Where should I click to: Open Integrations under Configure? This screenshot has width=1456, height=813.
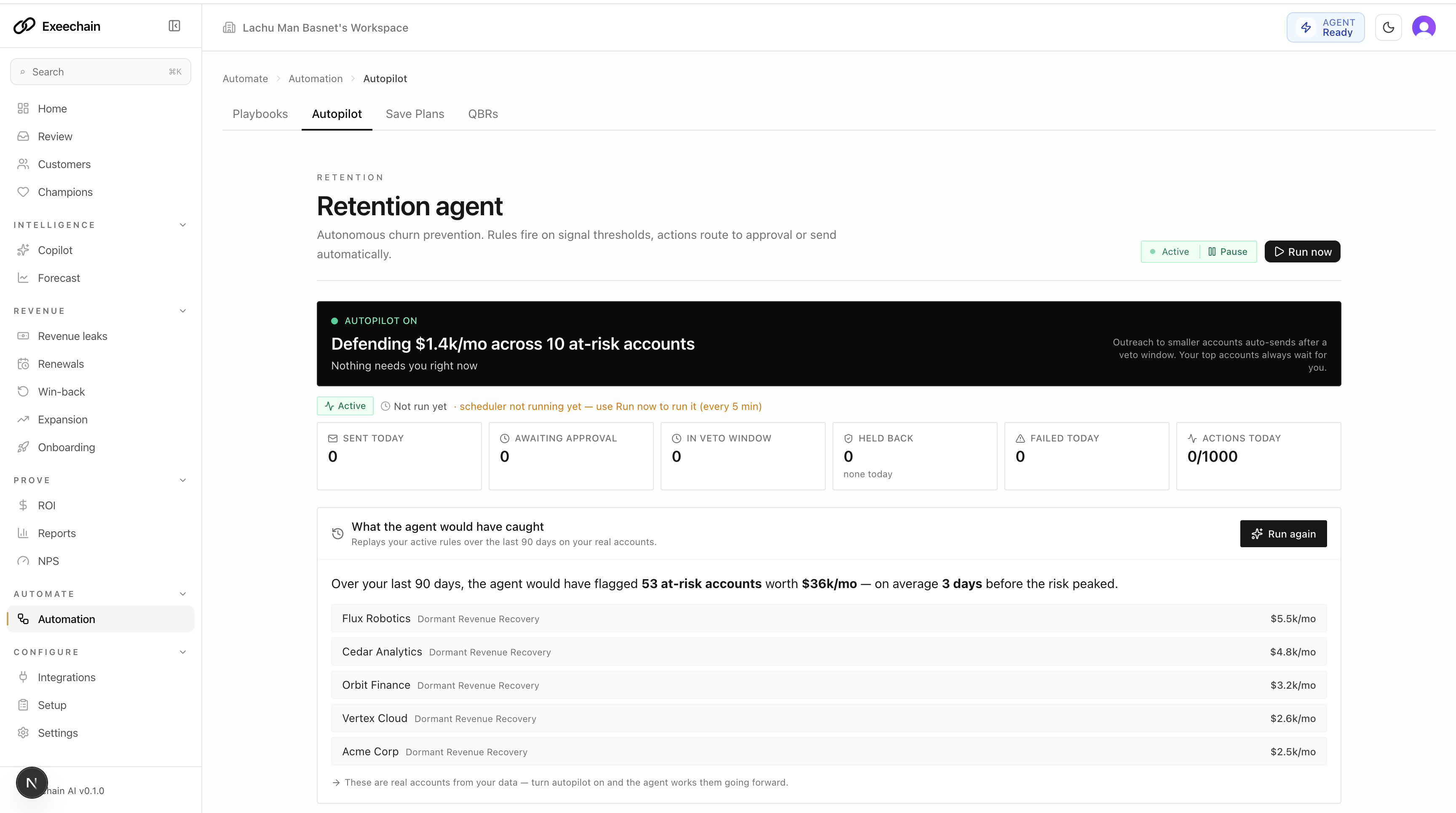point(101,677)
